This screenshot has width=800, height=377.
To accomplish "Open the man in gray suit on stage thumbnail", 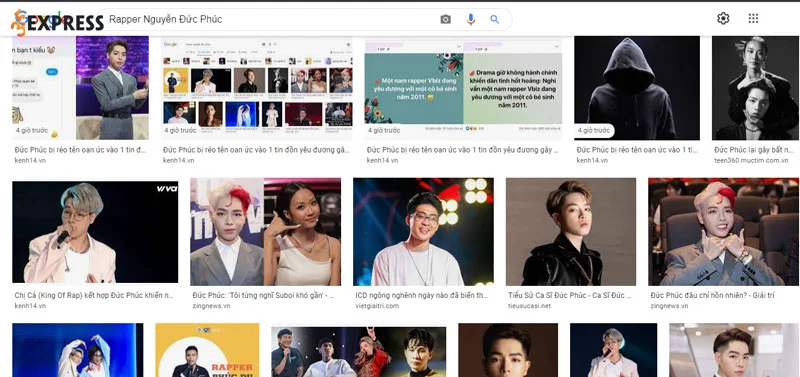I will point(112,88).
